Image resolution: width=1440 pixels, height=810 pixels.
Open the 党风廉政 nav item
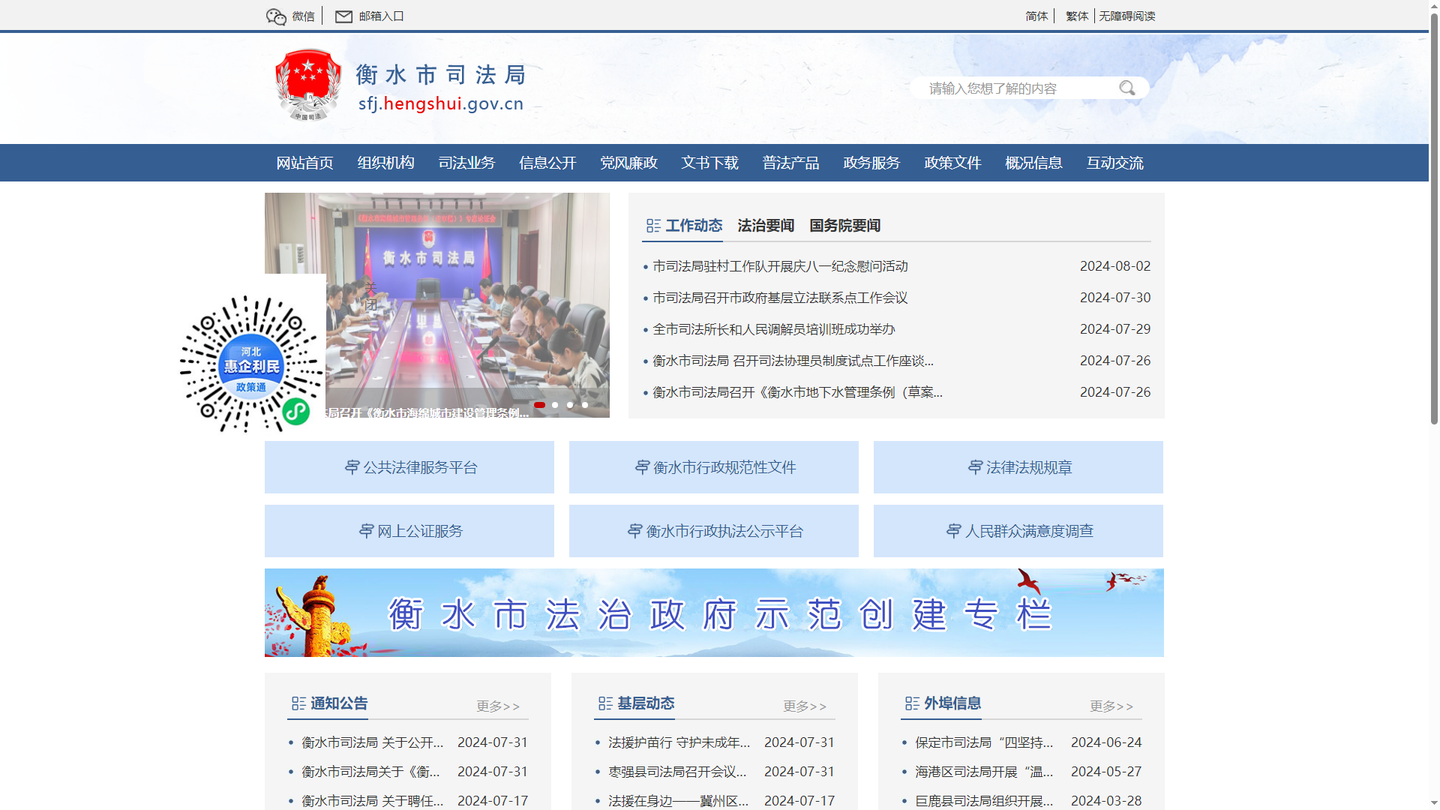[629, 163]
